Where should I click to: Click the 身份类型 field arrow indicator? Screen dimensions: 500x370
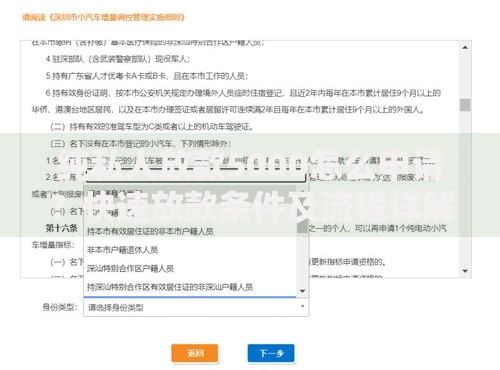click(x=303, y=306)
